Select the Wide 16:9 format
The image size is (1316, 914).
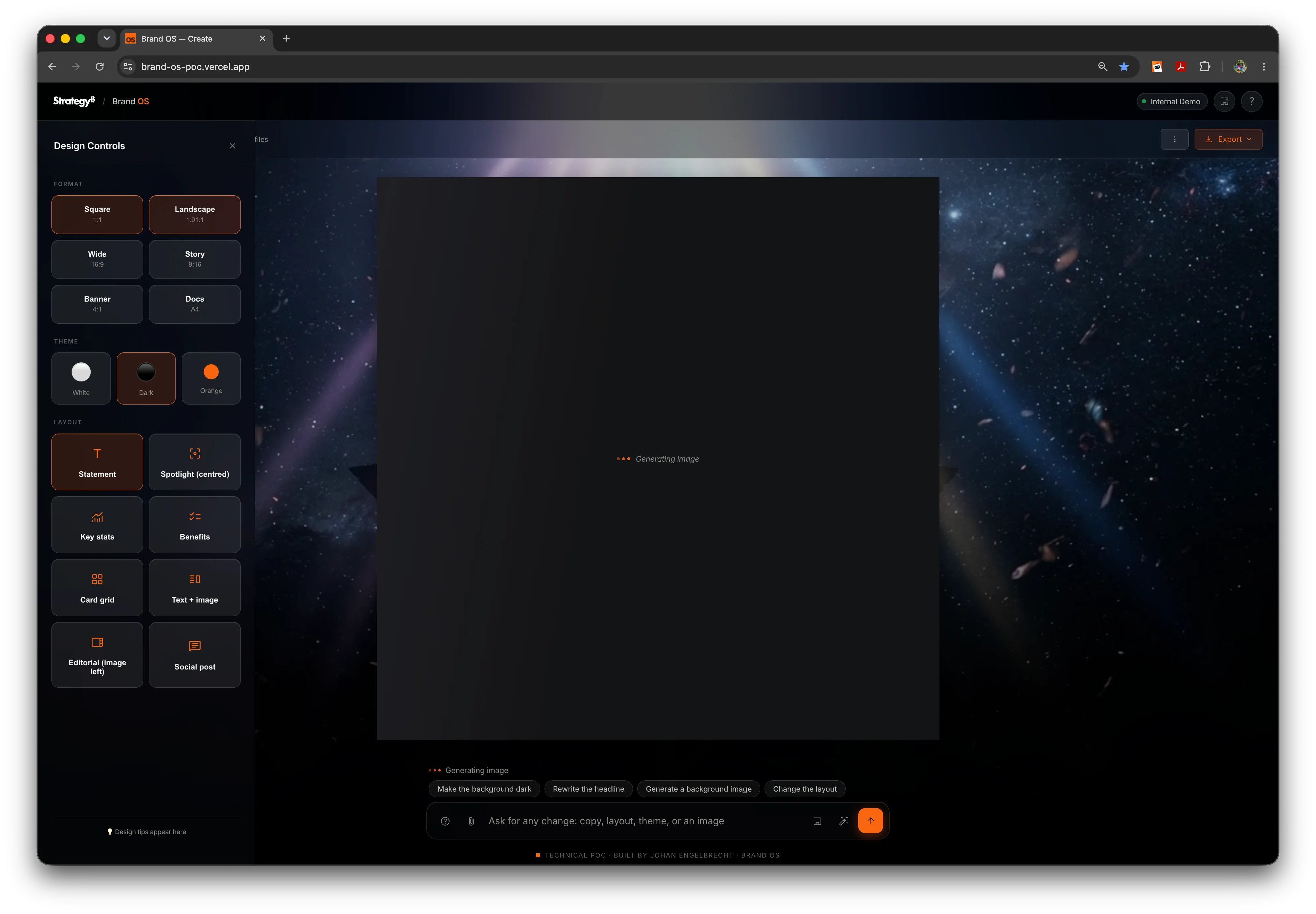click(x=97, y=259)
